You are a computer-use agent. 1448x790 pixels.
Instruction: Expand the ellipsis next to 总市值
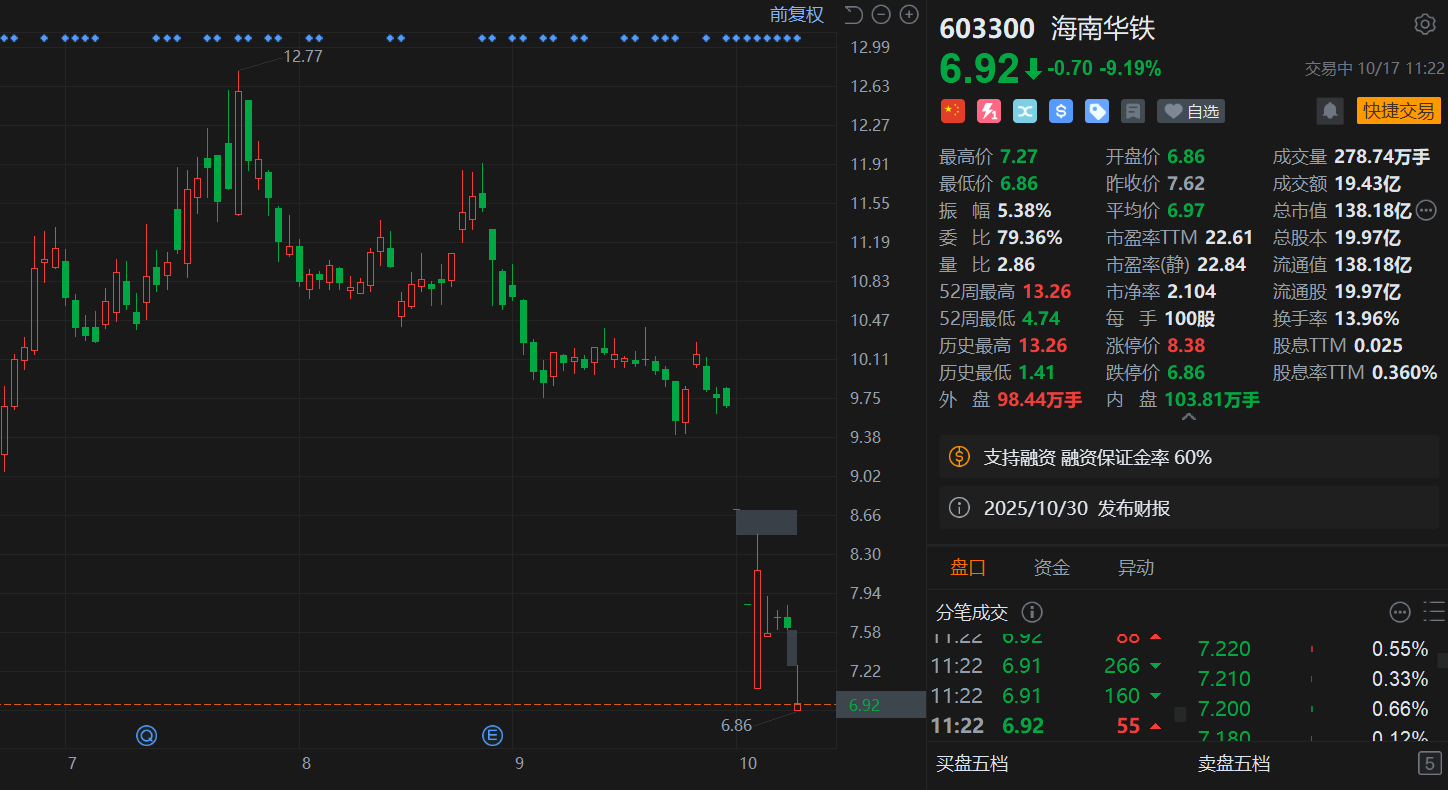pyautogui.click(x=1426, y=210)
